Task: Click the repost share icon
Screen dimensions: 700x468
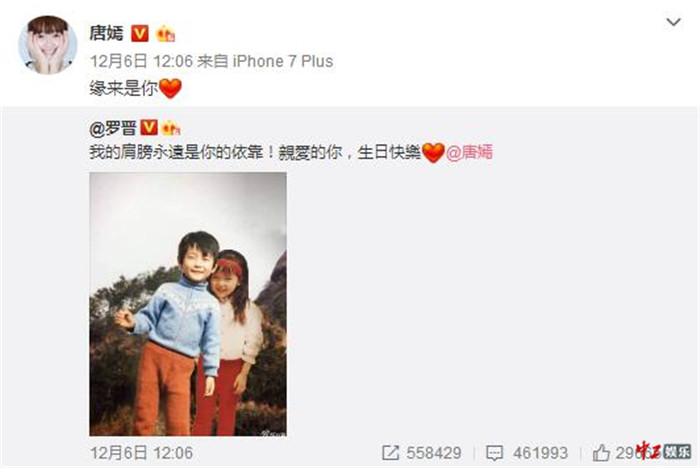Action: (390, 453)
